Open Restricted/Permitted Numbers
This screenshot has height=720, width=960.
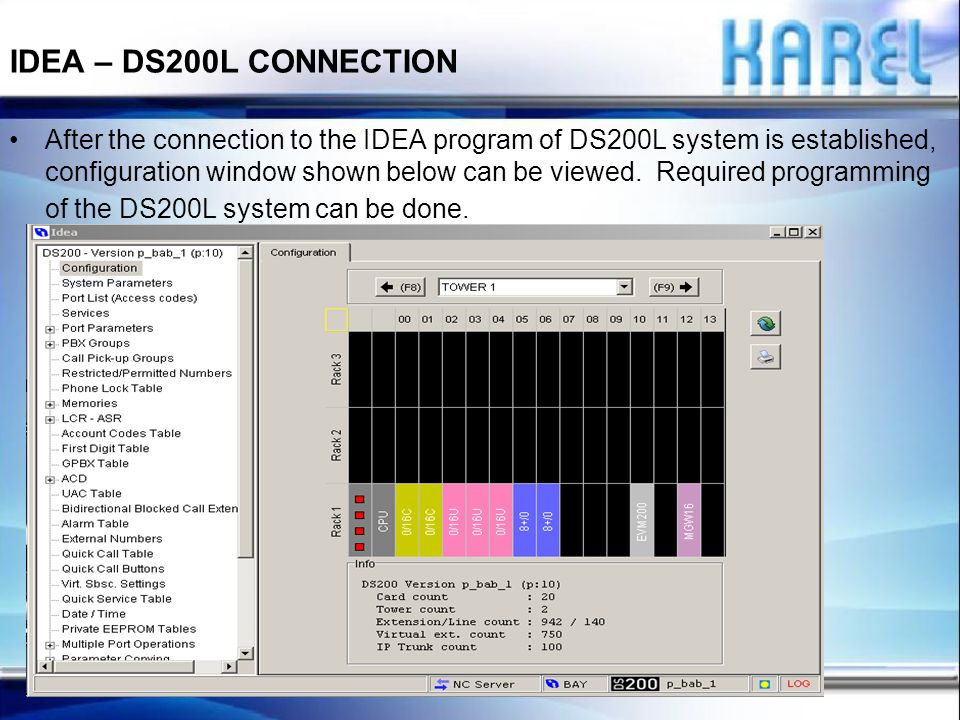point(147,373)
